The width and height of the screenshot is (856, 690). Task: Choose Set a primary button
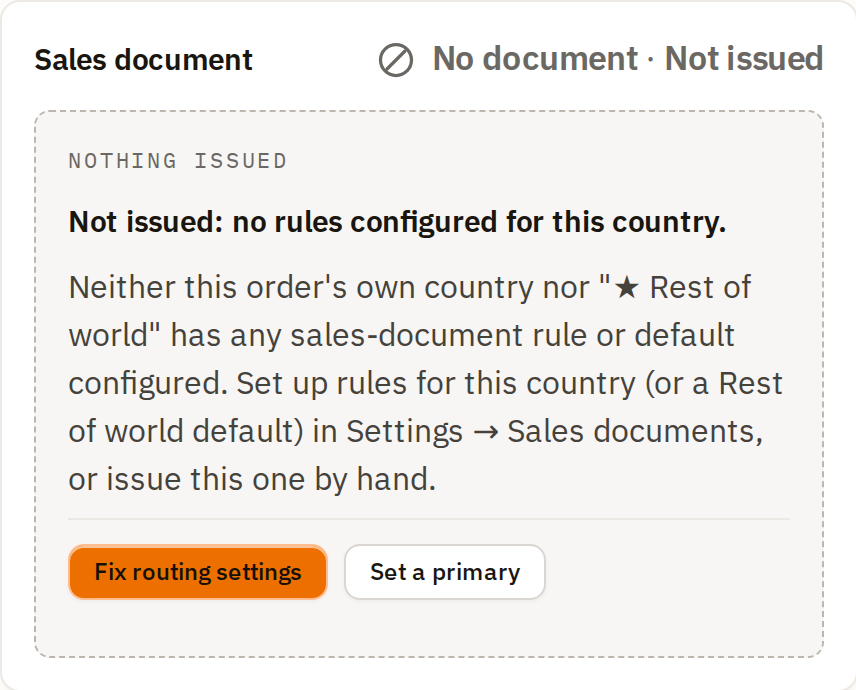click(x=445, y=572)
